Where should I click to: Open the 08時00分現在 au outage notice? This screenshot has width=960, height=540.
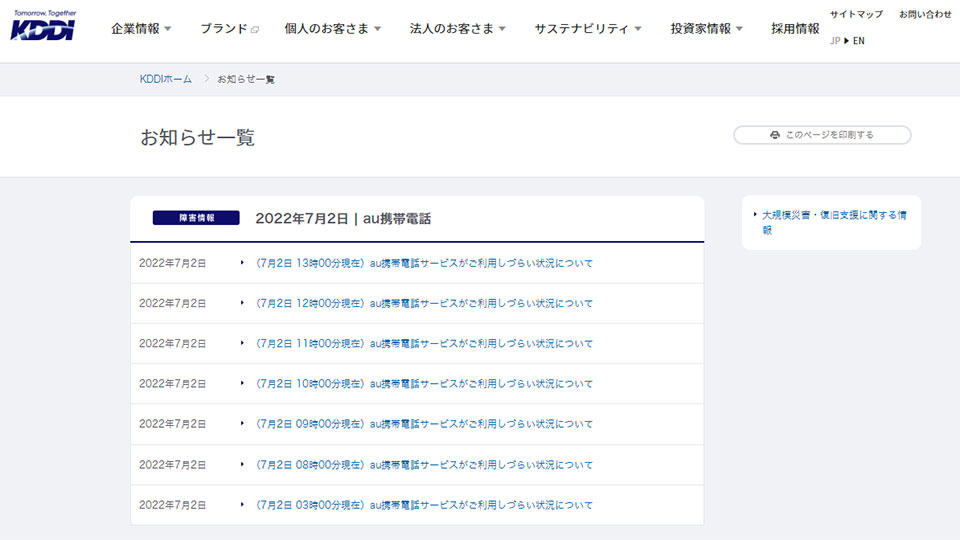(424, 465)
